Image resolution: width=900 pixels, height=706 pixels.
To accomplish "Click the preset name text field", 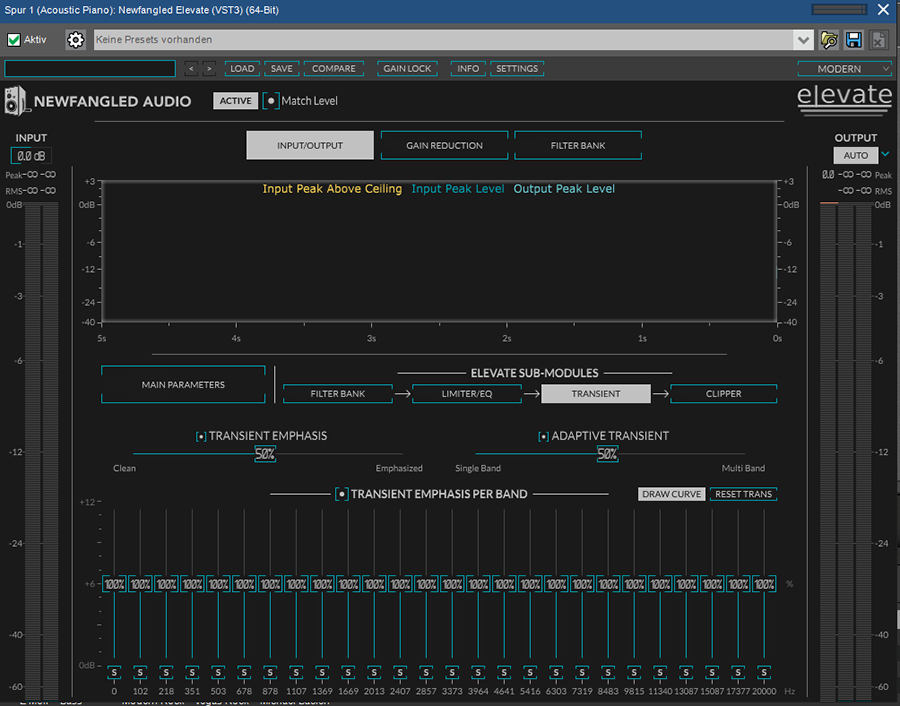I will 90,69.
